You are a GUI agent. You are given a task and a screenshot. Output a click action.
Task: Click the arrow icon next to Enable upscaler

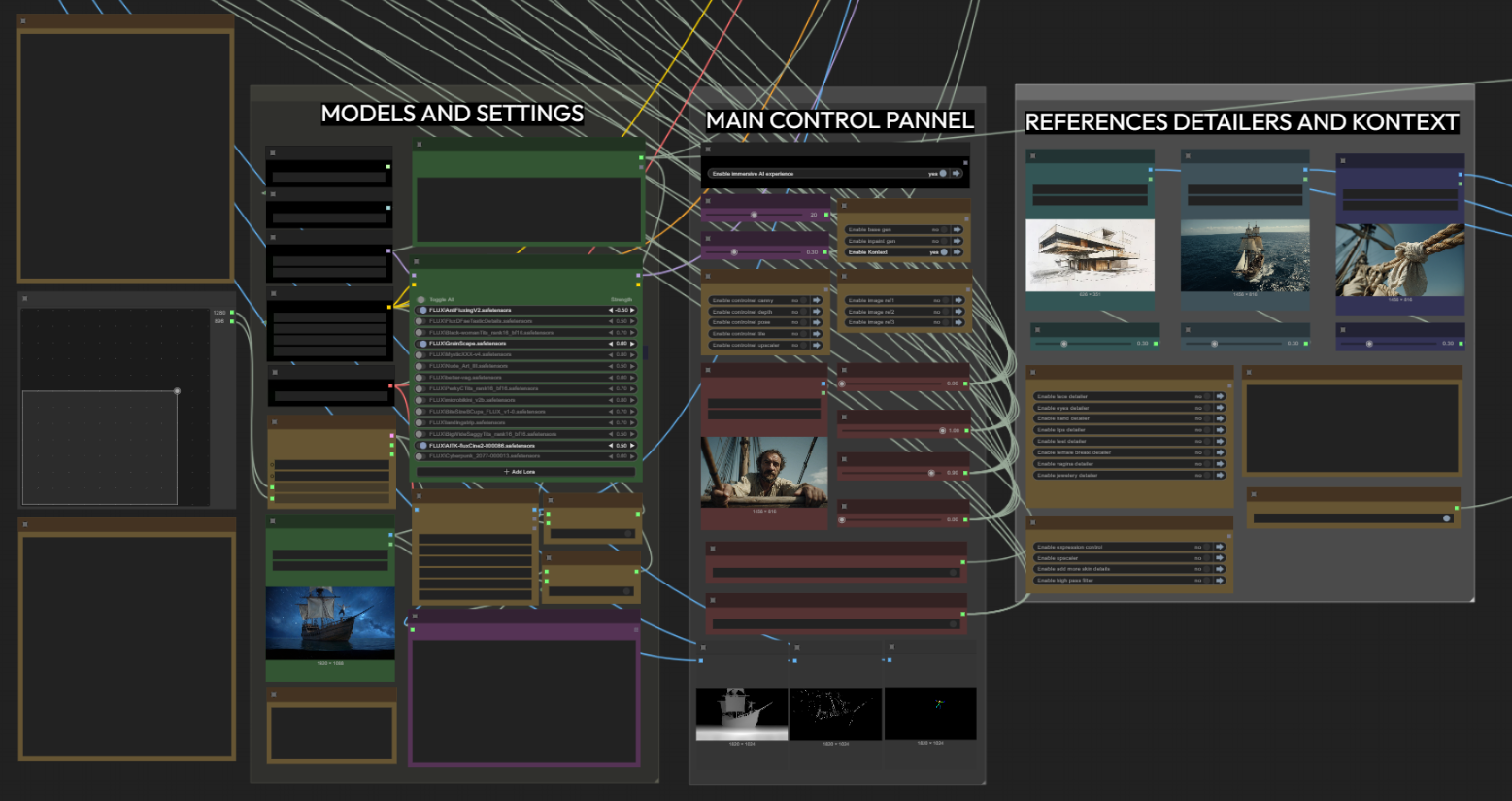1220,558
